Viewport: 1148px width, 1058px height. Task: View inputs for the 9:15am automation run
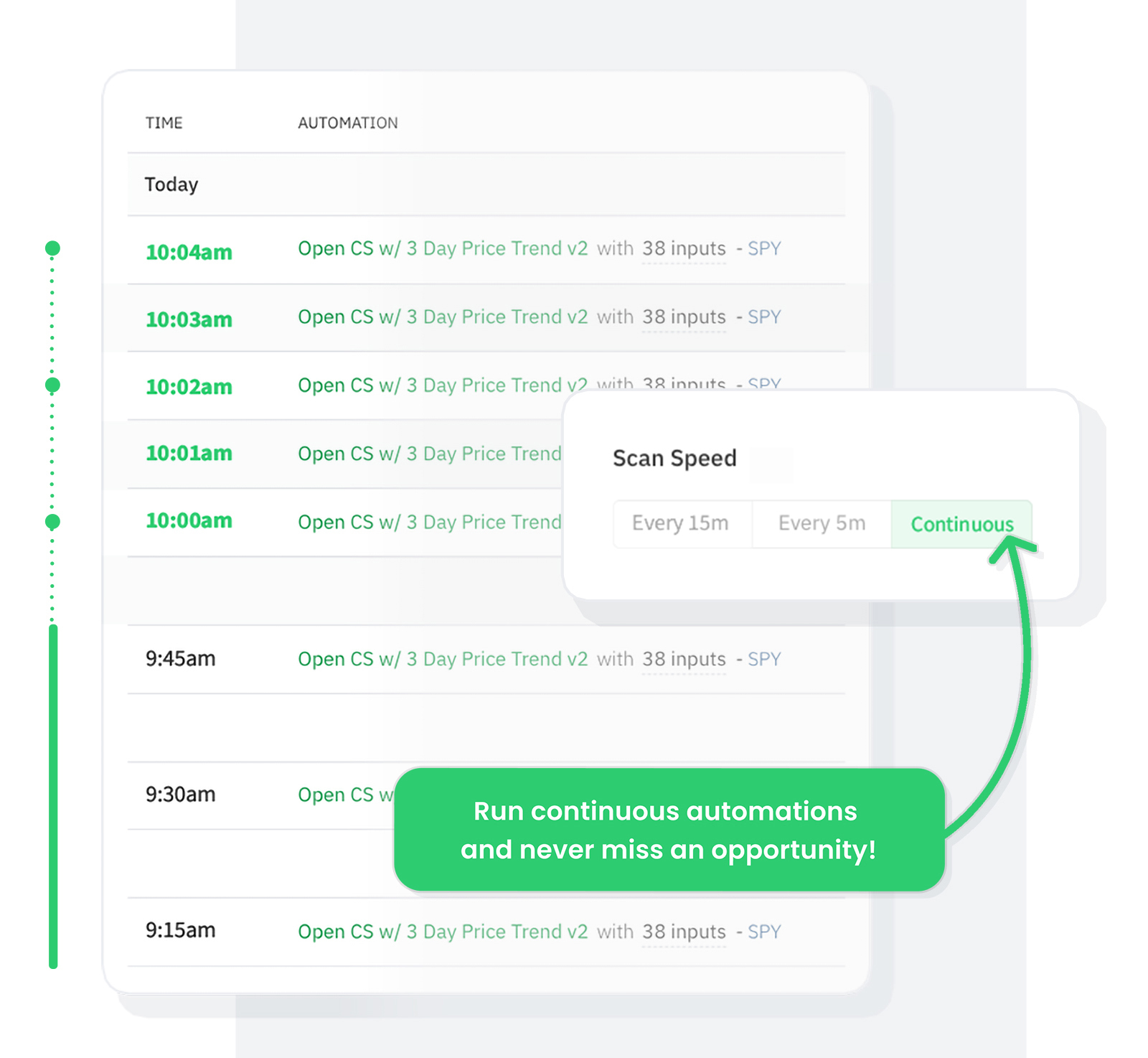click(x=683, y=931)
